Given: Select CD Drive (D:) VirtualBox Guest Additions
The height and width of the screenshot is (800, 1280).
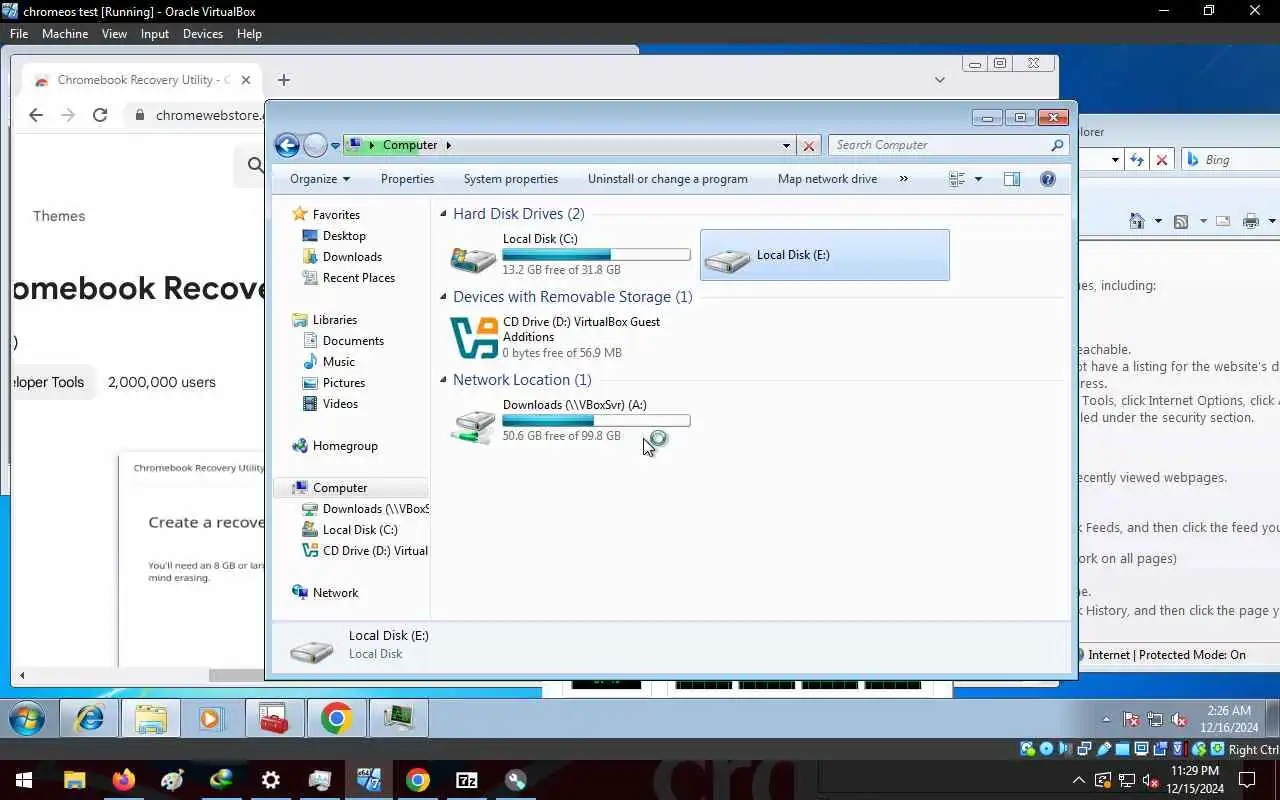Looking at the screenshot, I should click(570, 337).
